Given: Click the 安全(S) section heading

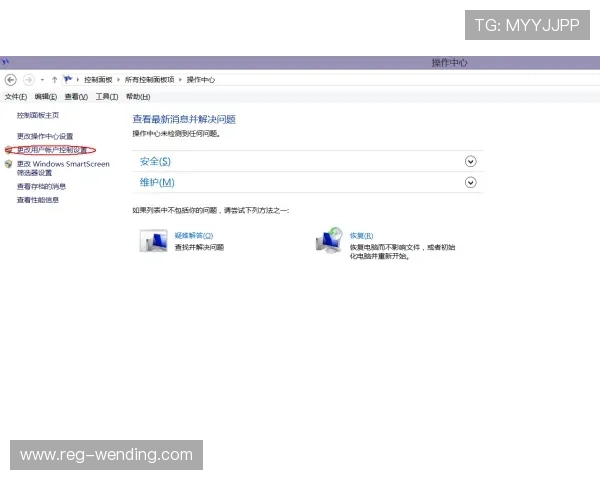Looking at the screenshot, I should coord(155,162).
